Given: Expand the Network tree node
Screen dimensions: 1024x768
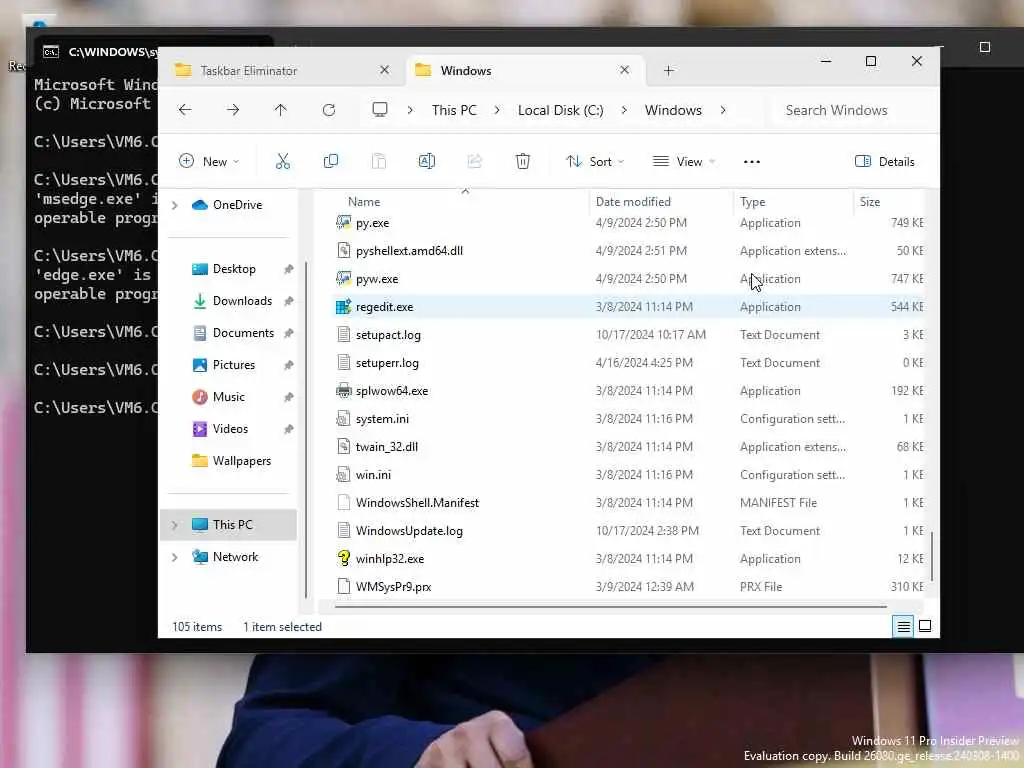Looking at the screenshot, I should click(174, 557).
